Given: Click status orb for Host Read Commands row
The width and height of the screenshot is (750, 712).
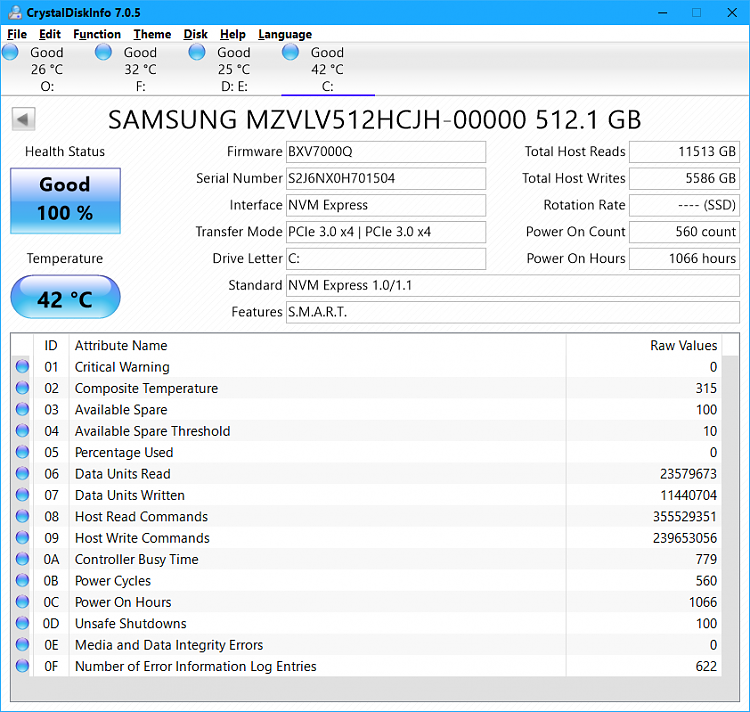Looking at the screenshot, I should [22, 516].
